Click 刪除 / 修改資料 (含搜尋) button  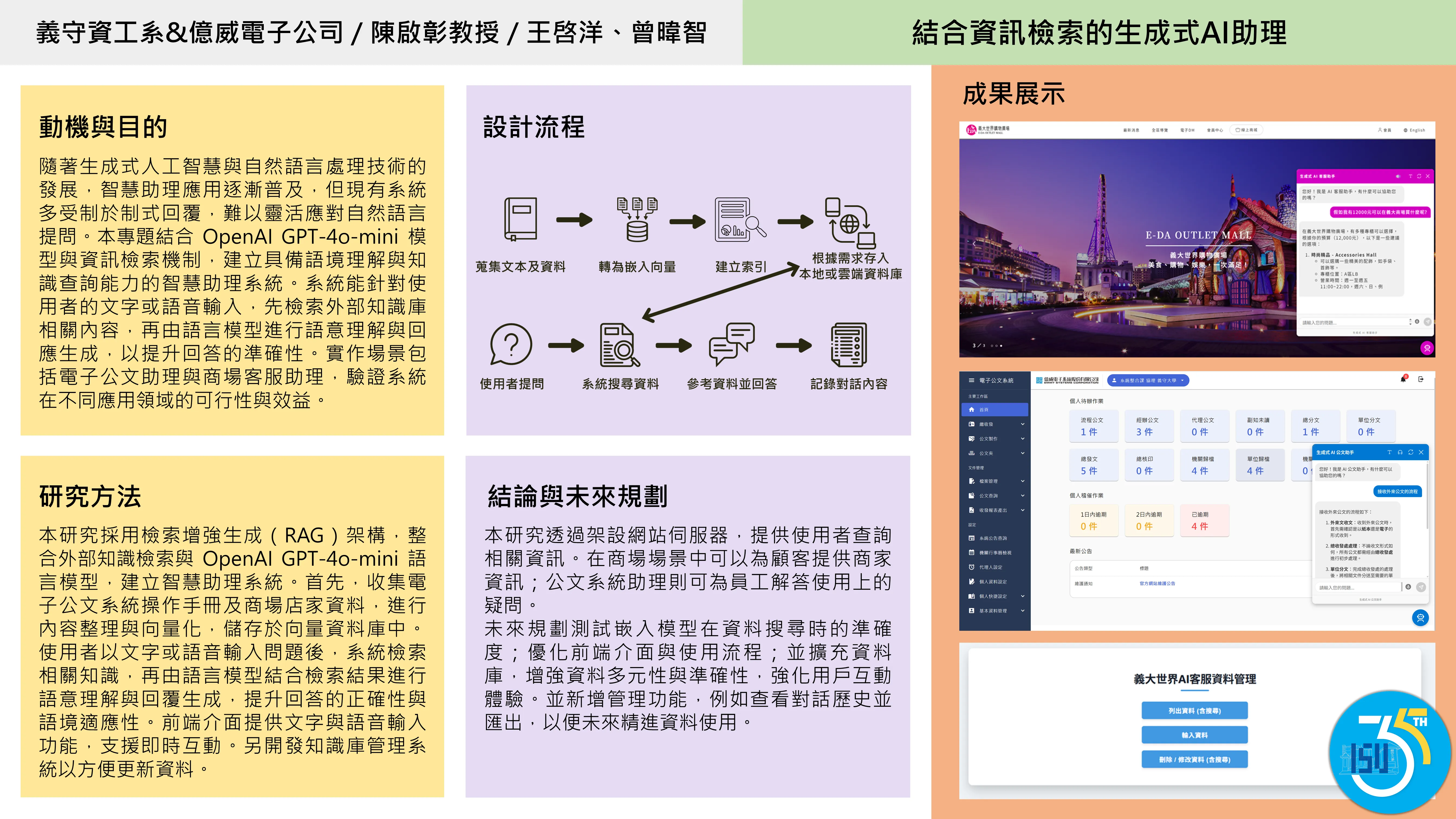(x=1194, y=760)
